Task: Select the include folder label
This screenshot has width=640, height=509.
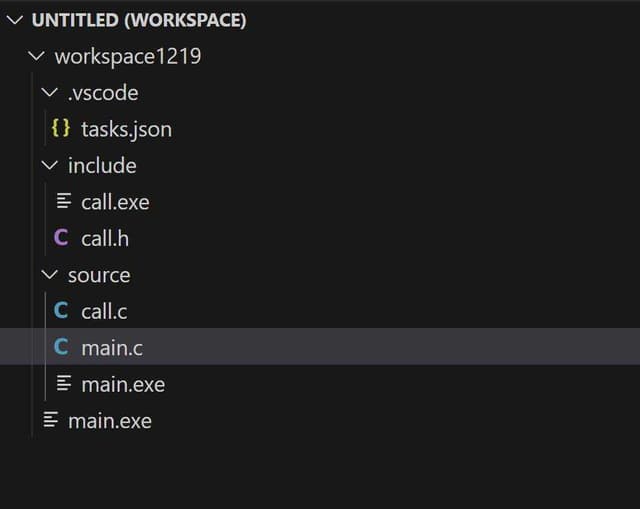Action: (102, 165)
